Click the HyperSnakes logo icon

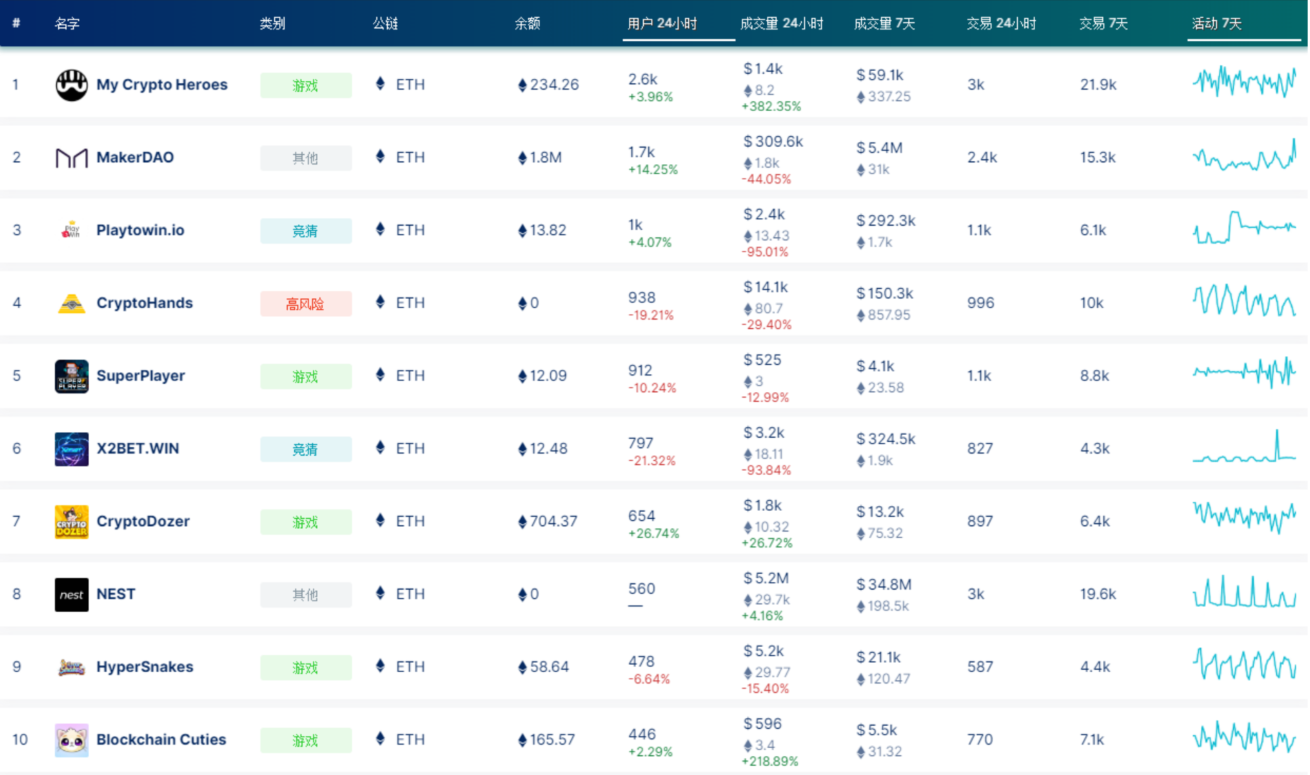[x=72, y=667]
